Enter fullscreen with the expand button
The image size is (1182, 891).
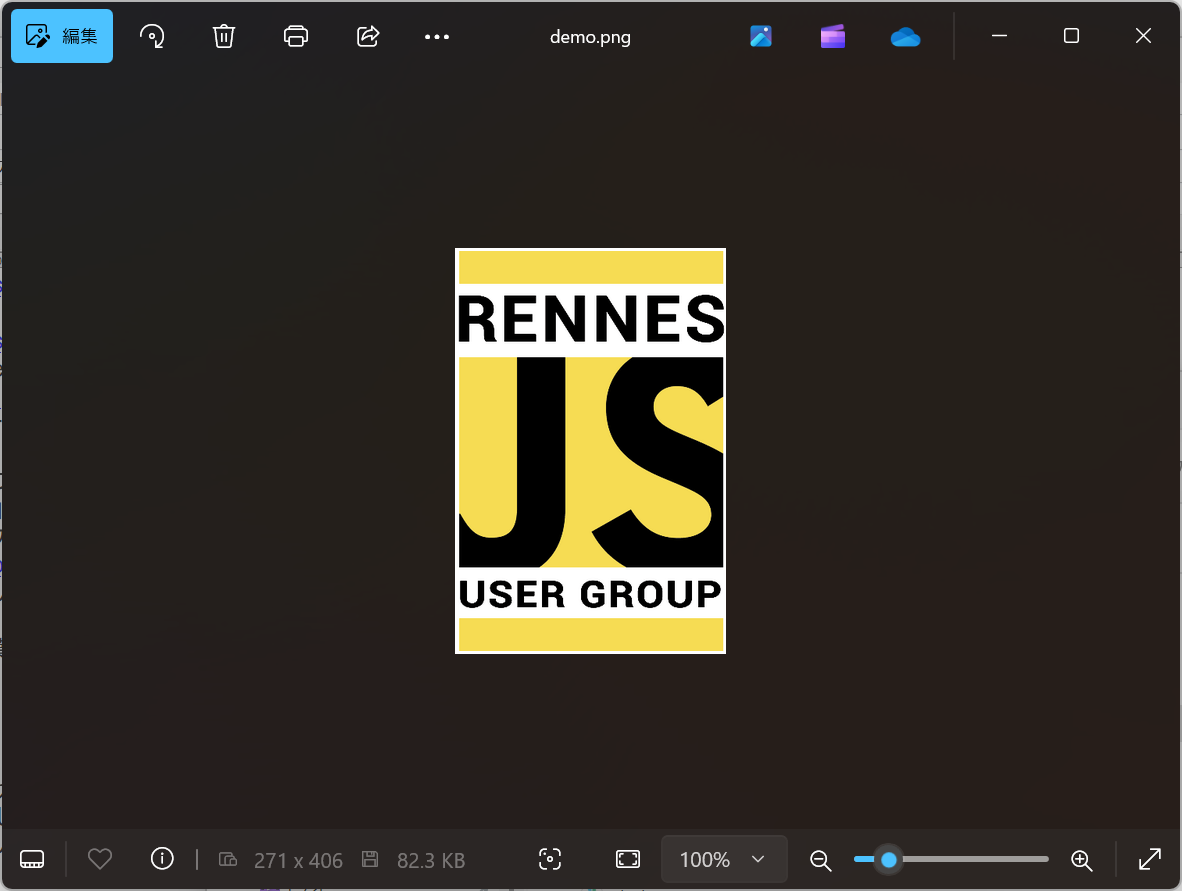pos(1148,859)
